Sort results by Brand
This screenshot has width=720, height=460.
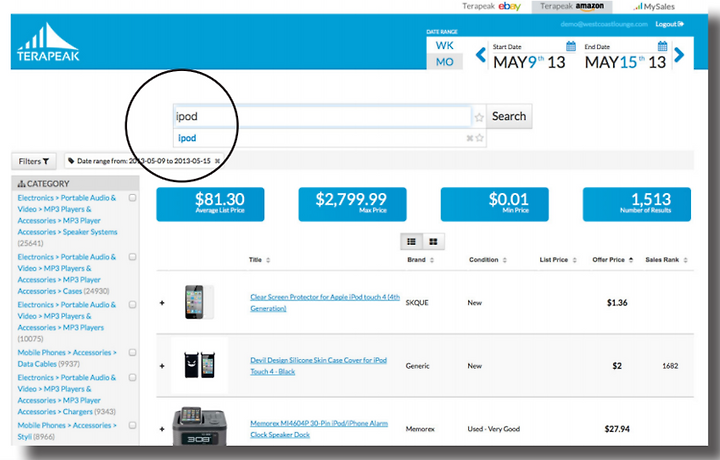(421, 260)
